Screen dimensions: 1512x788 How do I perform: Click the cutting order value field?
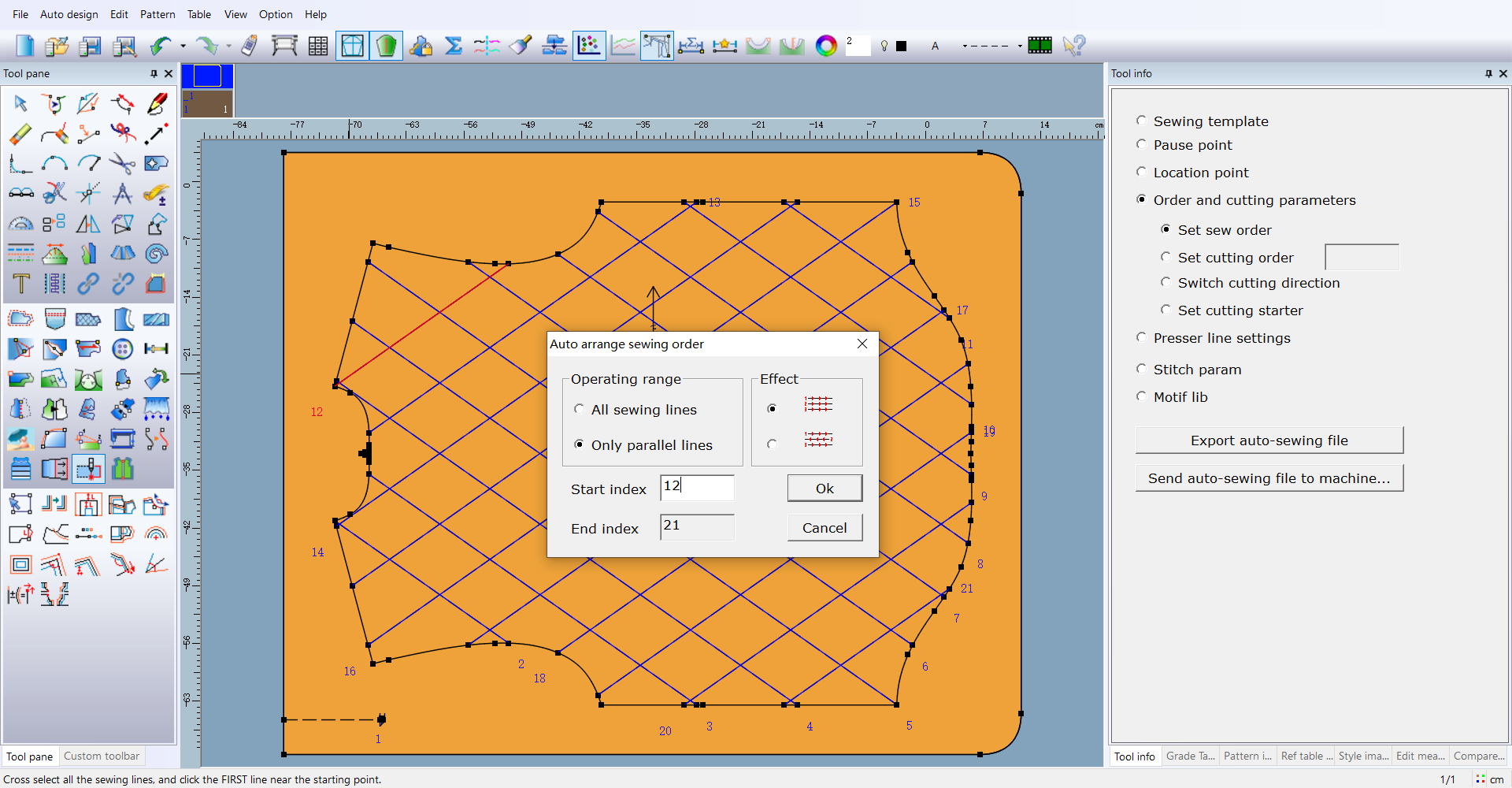(x=1362, y=257)
